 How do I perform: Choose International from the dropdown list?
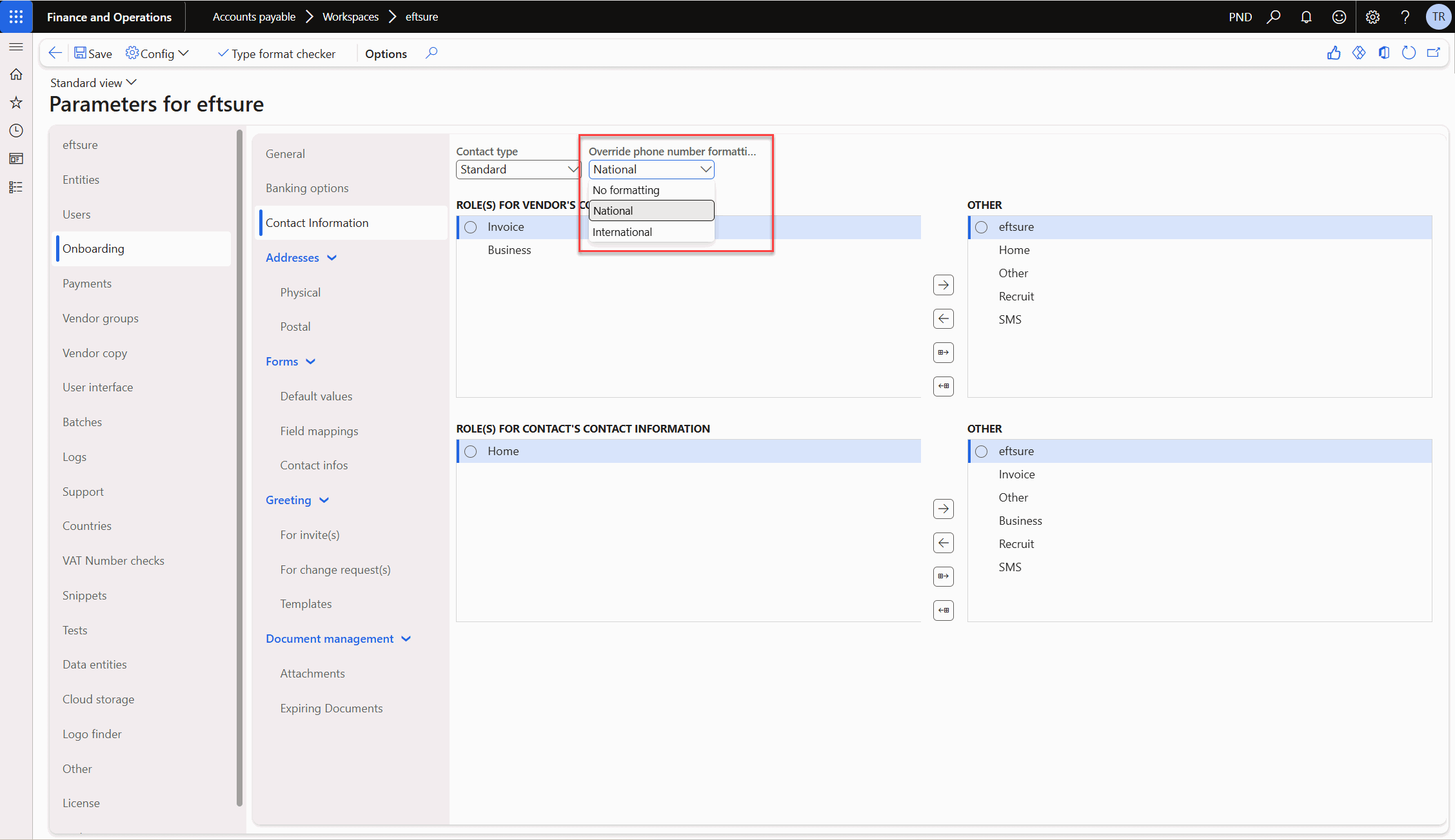[x=651, y=232]
